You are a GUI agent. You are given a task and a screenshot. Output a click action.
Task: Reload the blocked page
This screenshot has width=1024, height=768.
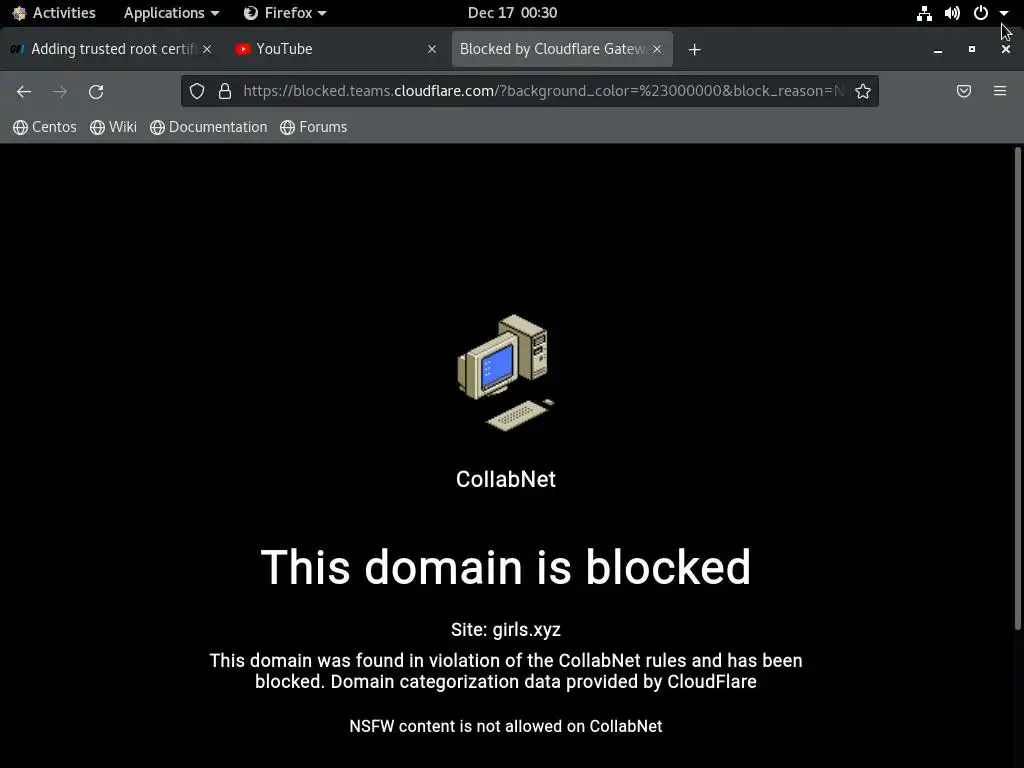click(x=96, y=91)
